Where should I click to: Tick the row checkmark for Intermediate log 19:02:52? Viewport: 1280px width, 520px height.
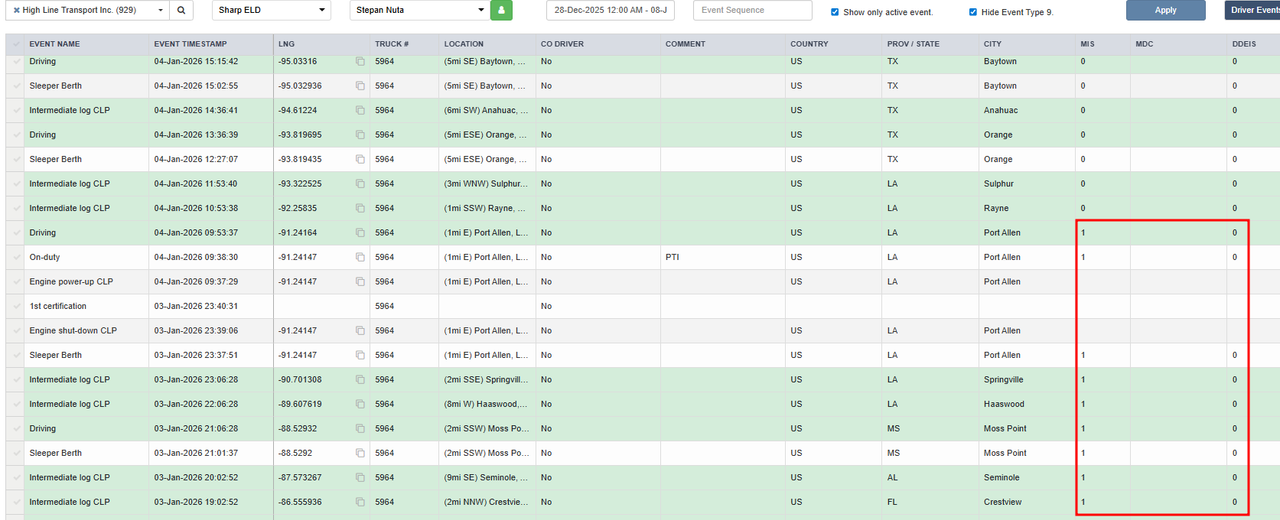[16, 503]
